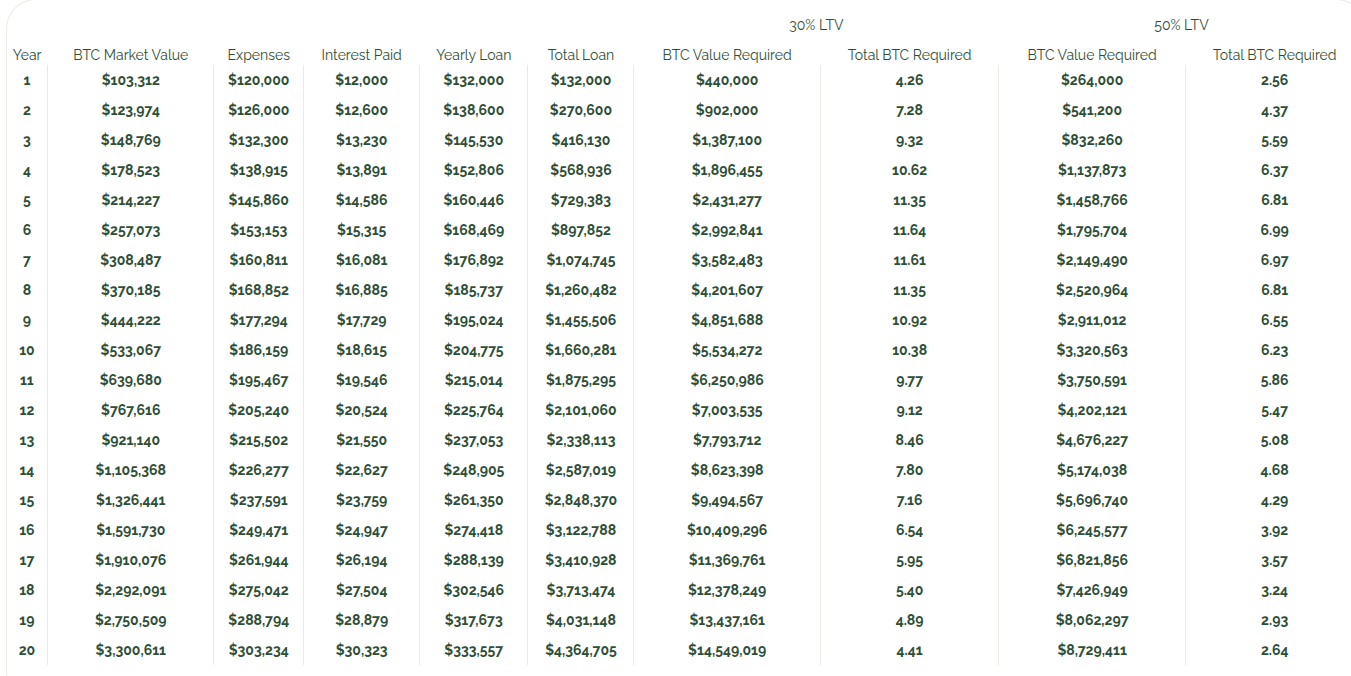
Task: Click the $264,000 value under 50% LTV
Action: (x=1092, y=80)
